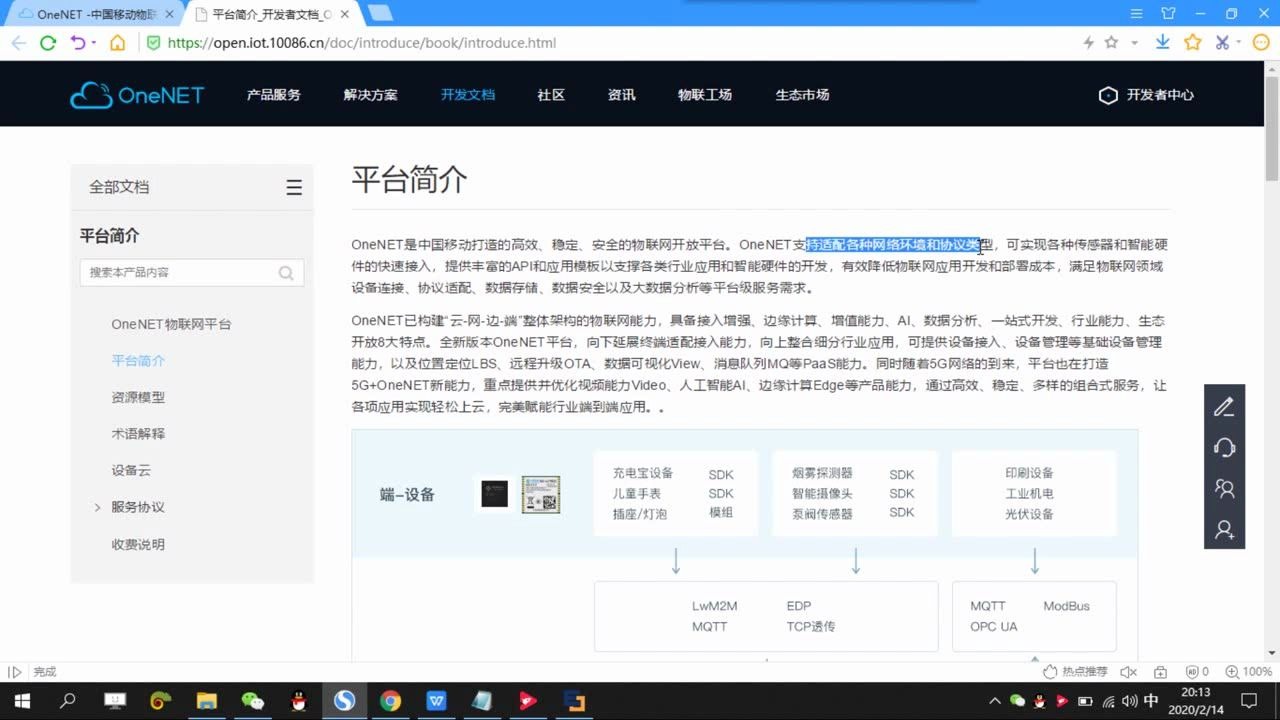Click the scissors screenshot tool icon

1222,42
